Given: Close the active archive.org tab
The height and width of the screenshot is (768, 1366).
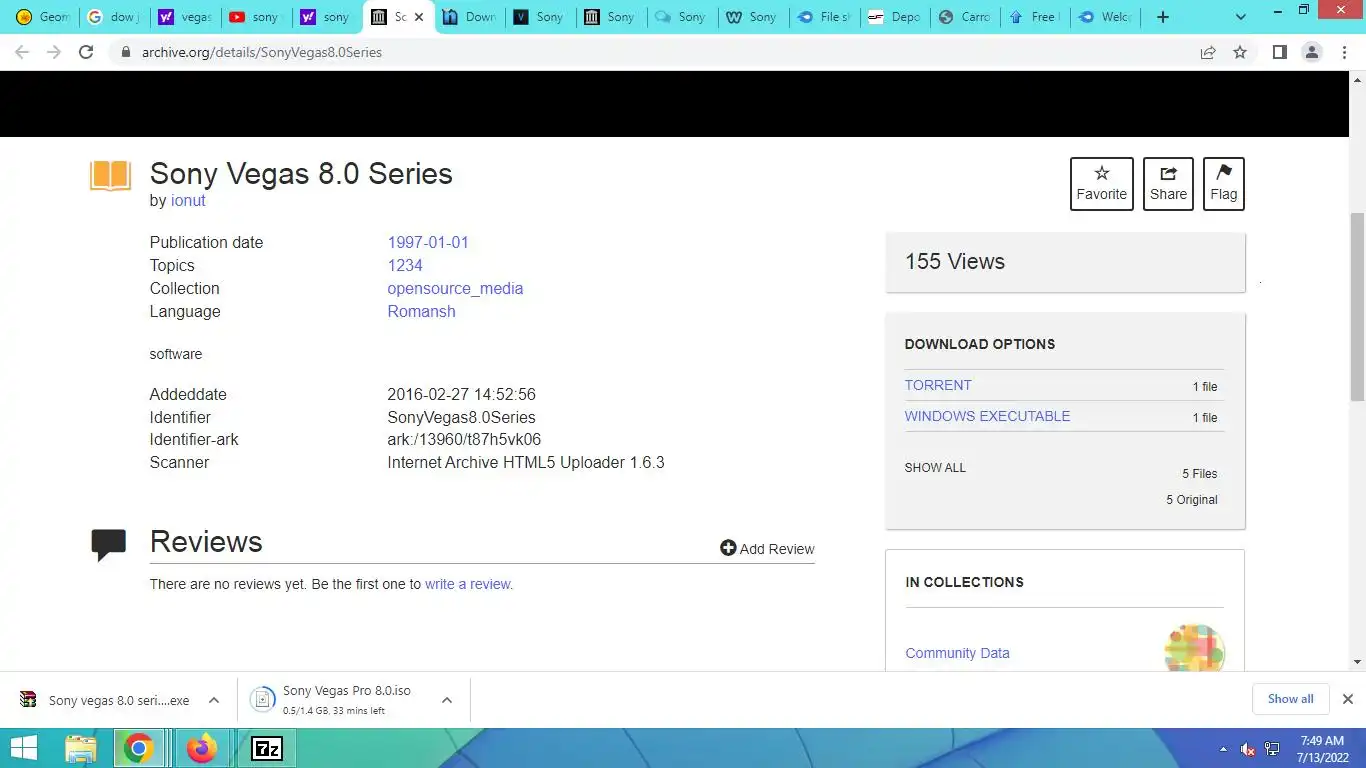Looking at the screenshot, I should click(419, 17).
